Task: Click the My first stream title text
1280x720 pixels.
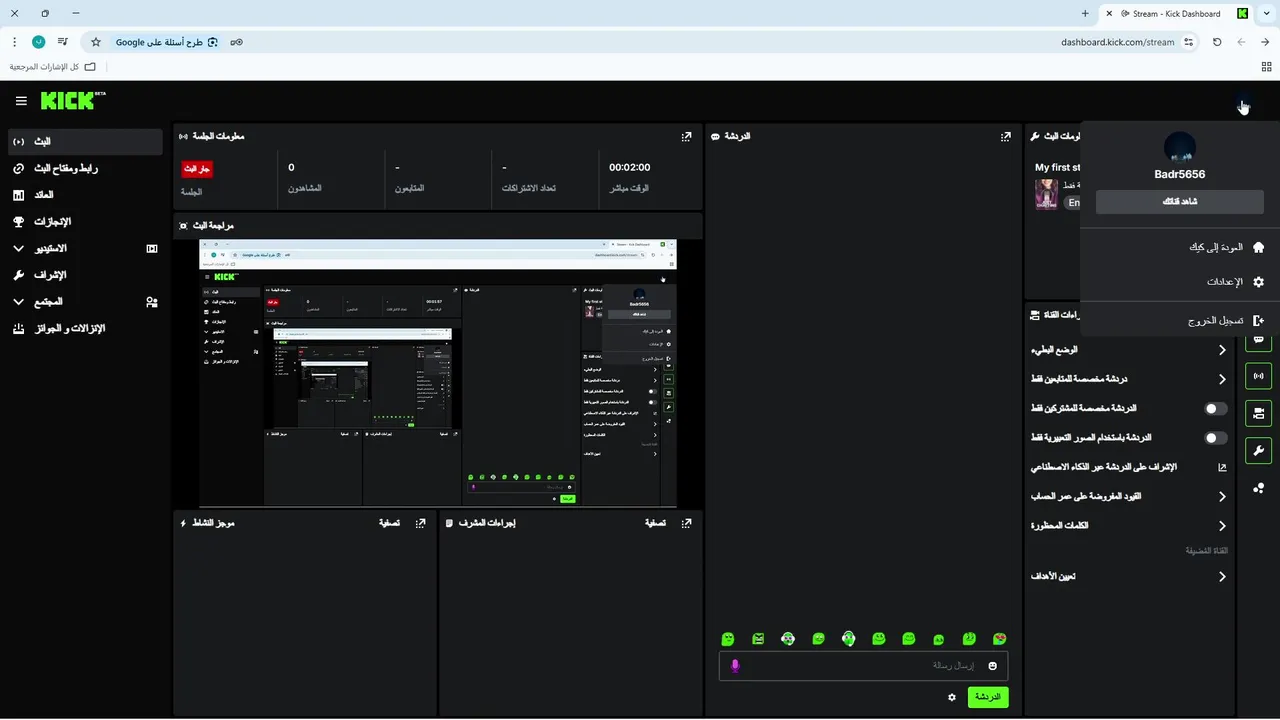Action: (x=1058, y=168)
